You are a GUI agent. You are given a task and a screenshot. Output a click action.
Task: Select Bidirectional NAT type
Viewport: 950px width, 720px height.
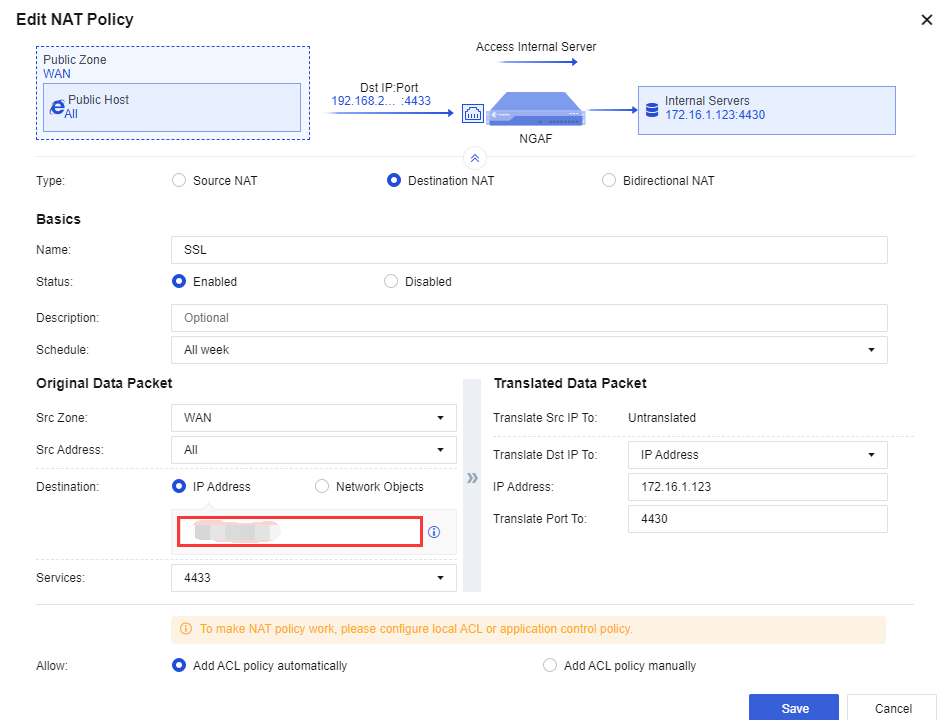click(x=609, y=181)
